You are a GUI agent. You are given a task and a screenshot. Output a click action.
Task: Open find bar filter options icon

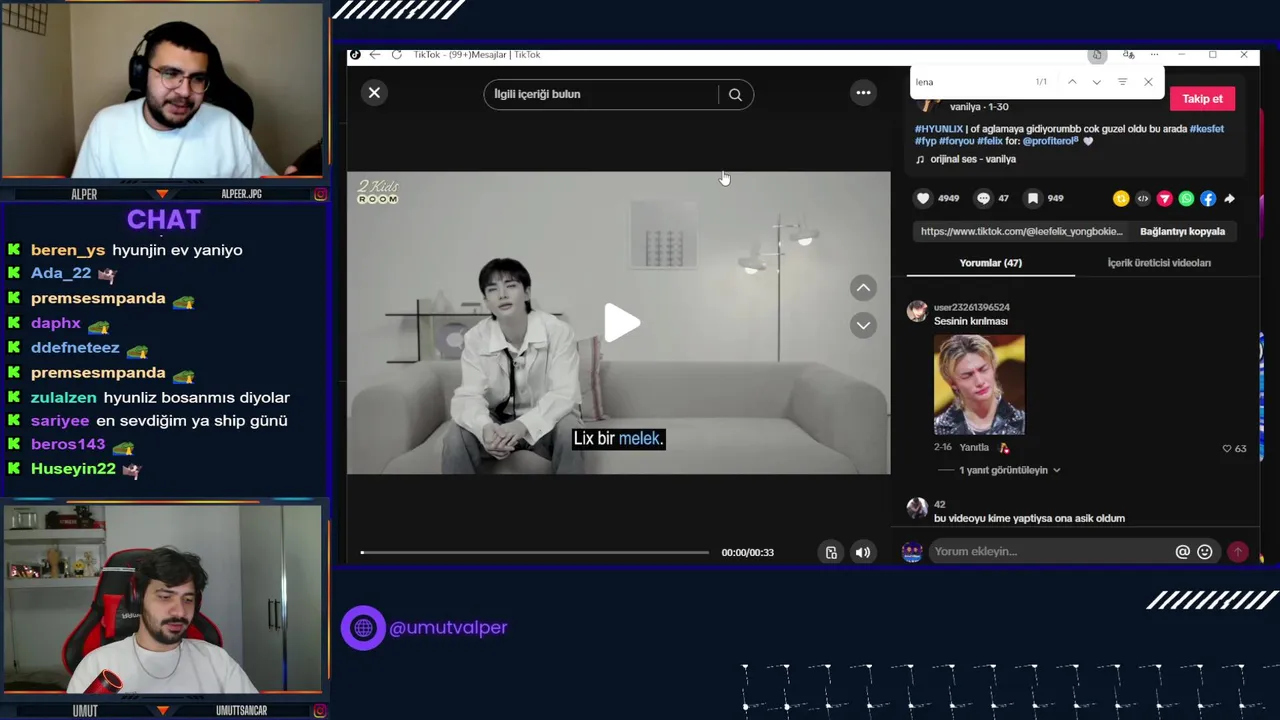coord(1122,82)
